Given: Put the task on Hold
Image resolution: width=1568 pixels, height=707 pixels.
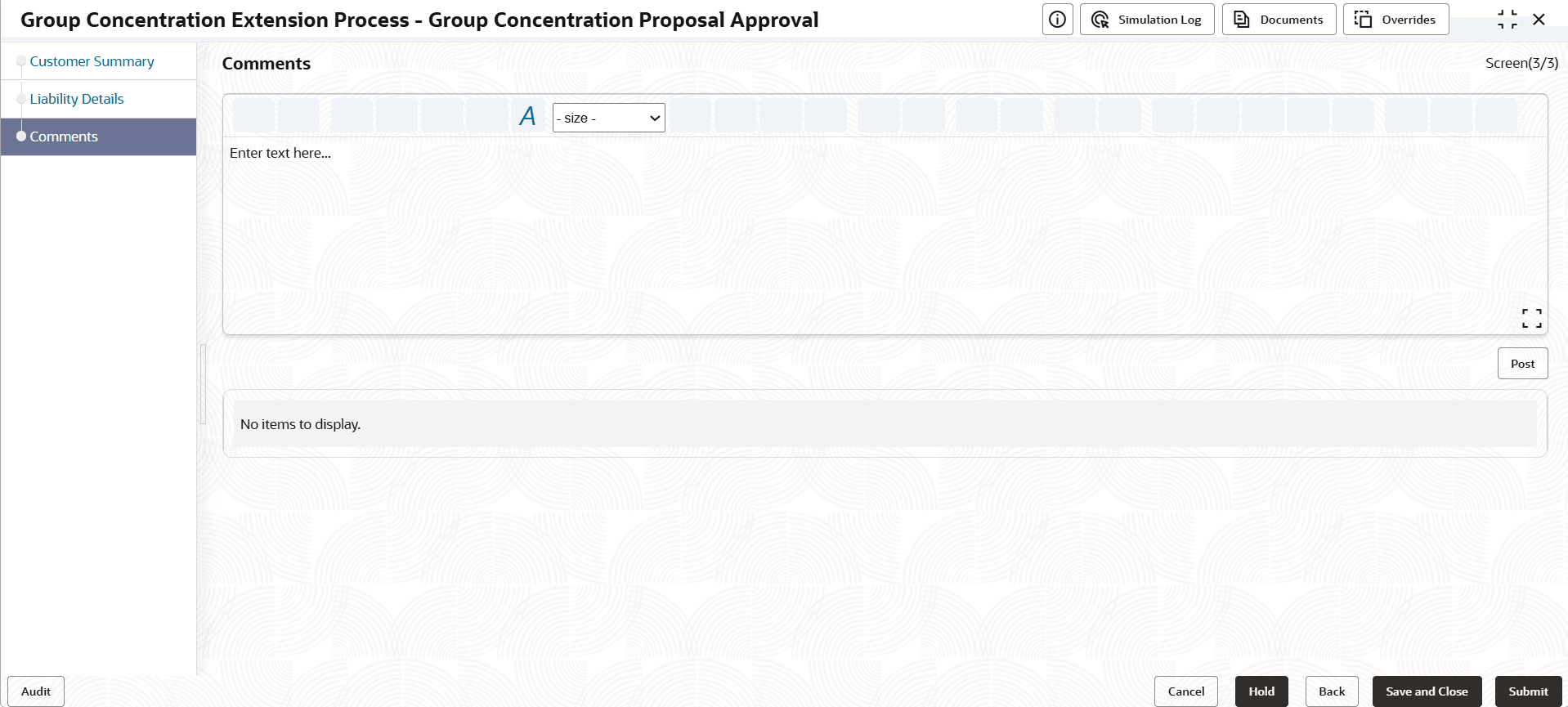Looking at the screenshot, I should pos(1261,691).
